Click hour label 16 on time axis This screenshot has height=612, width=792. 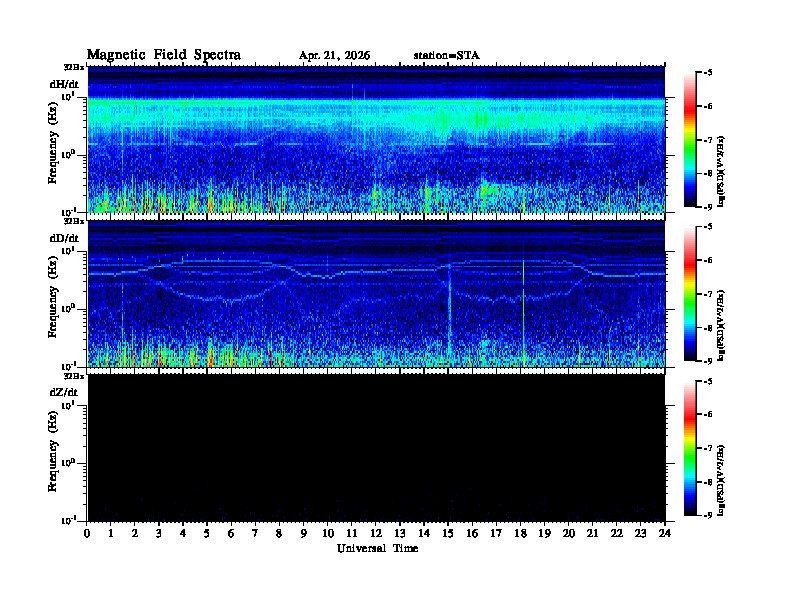point(472,533)
